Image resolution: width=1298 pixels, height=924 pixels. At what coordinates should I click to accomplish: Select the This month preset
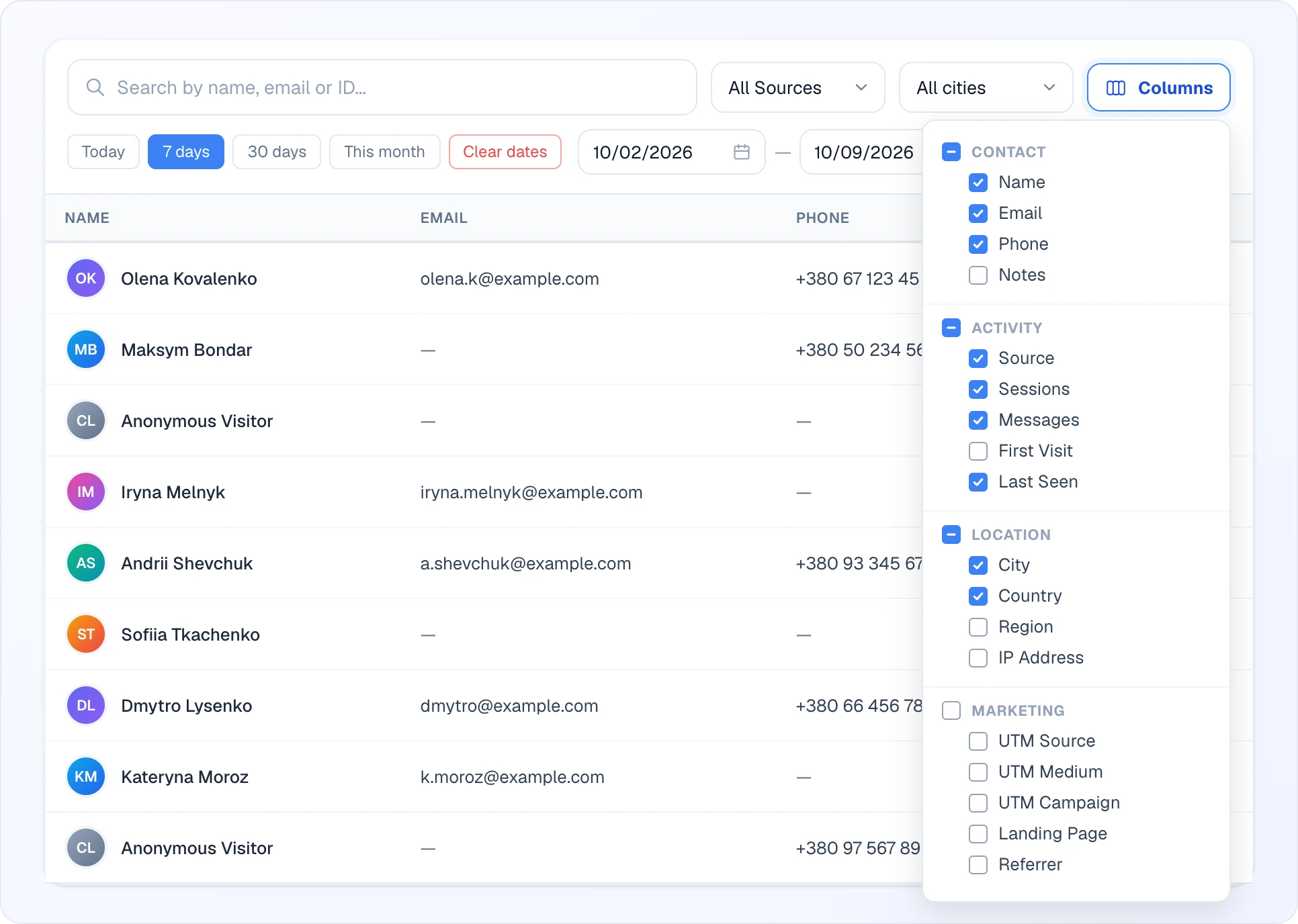coord(384,152)
